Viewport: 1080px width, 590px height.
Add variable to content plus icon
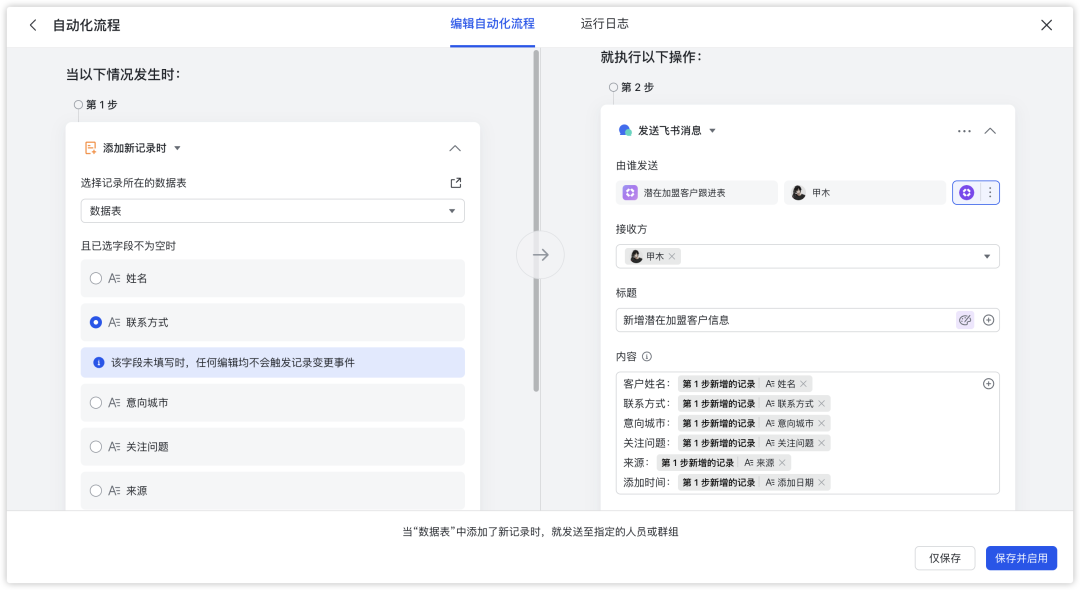988,383
